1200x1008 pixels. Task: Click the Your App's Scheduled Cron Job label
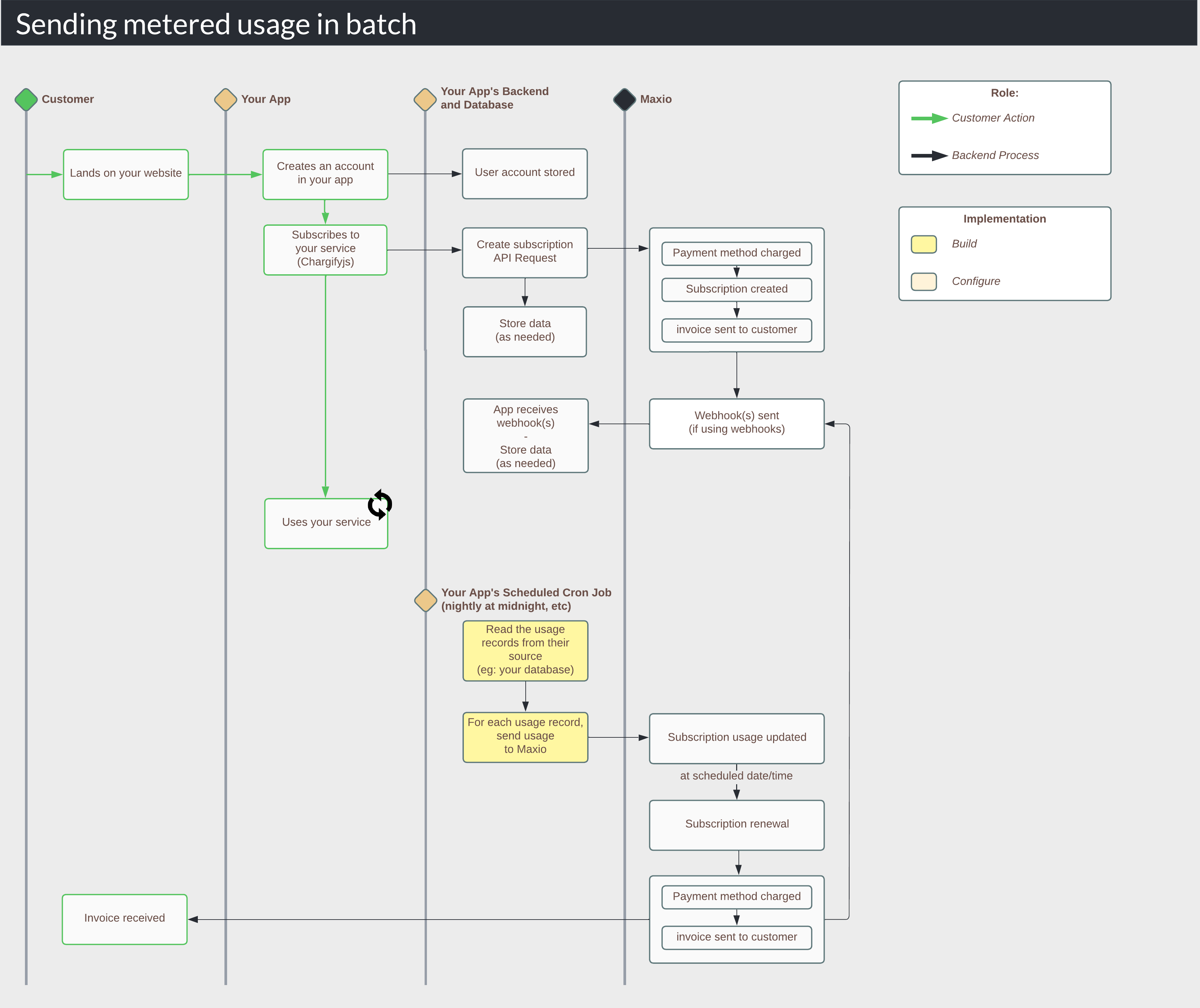tap(526, 599)
